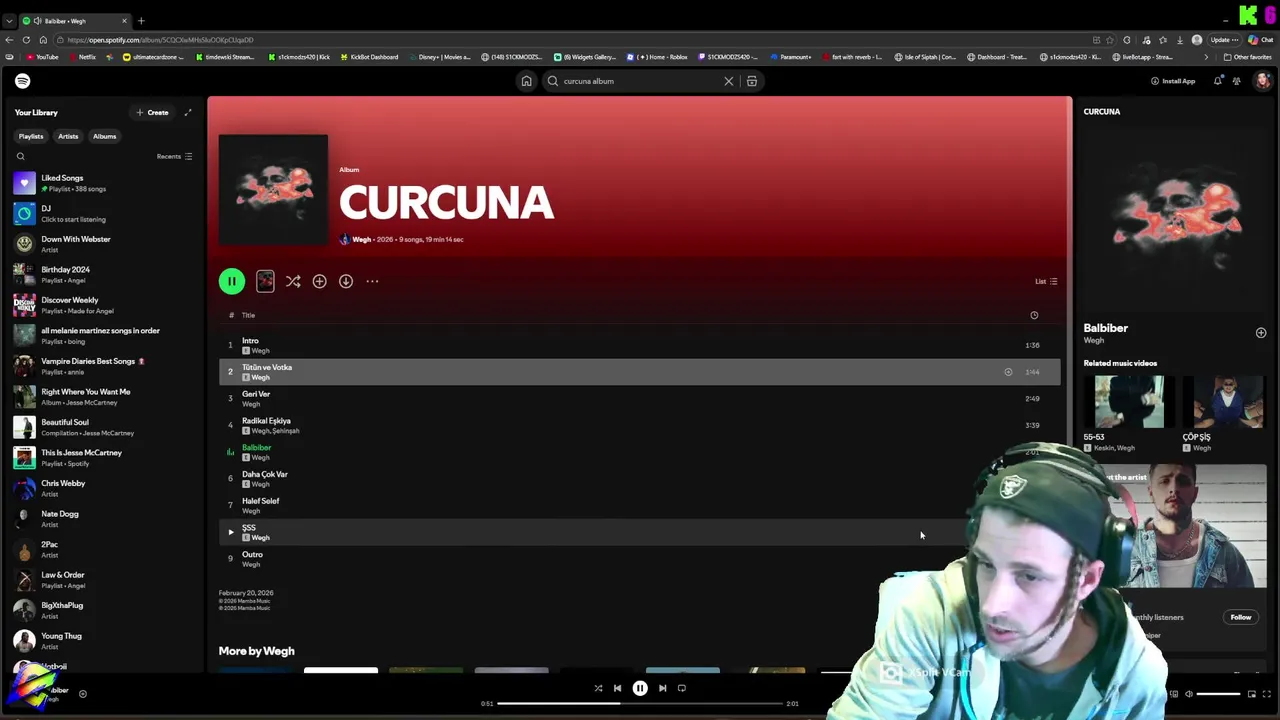Click the Spotify logo icon
The width and height of the screenshot is (1280, 720).
(x=22, y=81)
